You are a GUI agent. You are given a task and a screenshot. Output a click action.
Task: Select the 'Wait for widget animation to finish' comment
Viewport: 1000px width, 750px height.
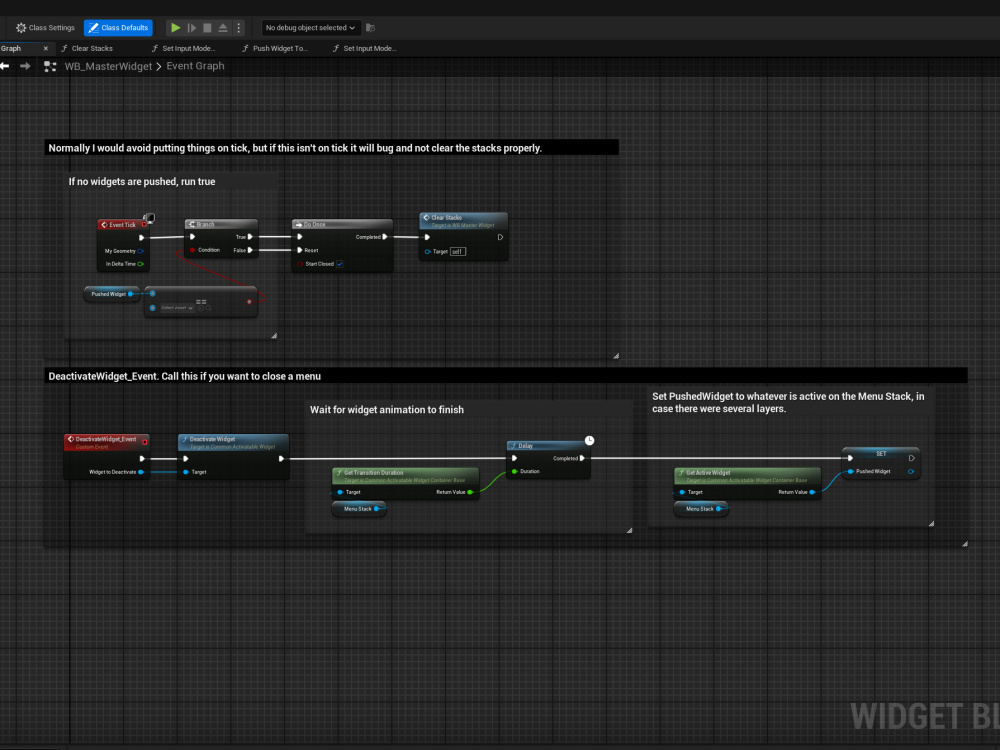pyautogui.click(x=386, y=410)
